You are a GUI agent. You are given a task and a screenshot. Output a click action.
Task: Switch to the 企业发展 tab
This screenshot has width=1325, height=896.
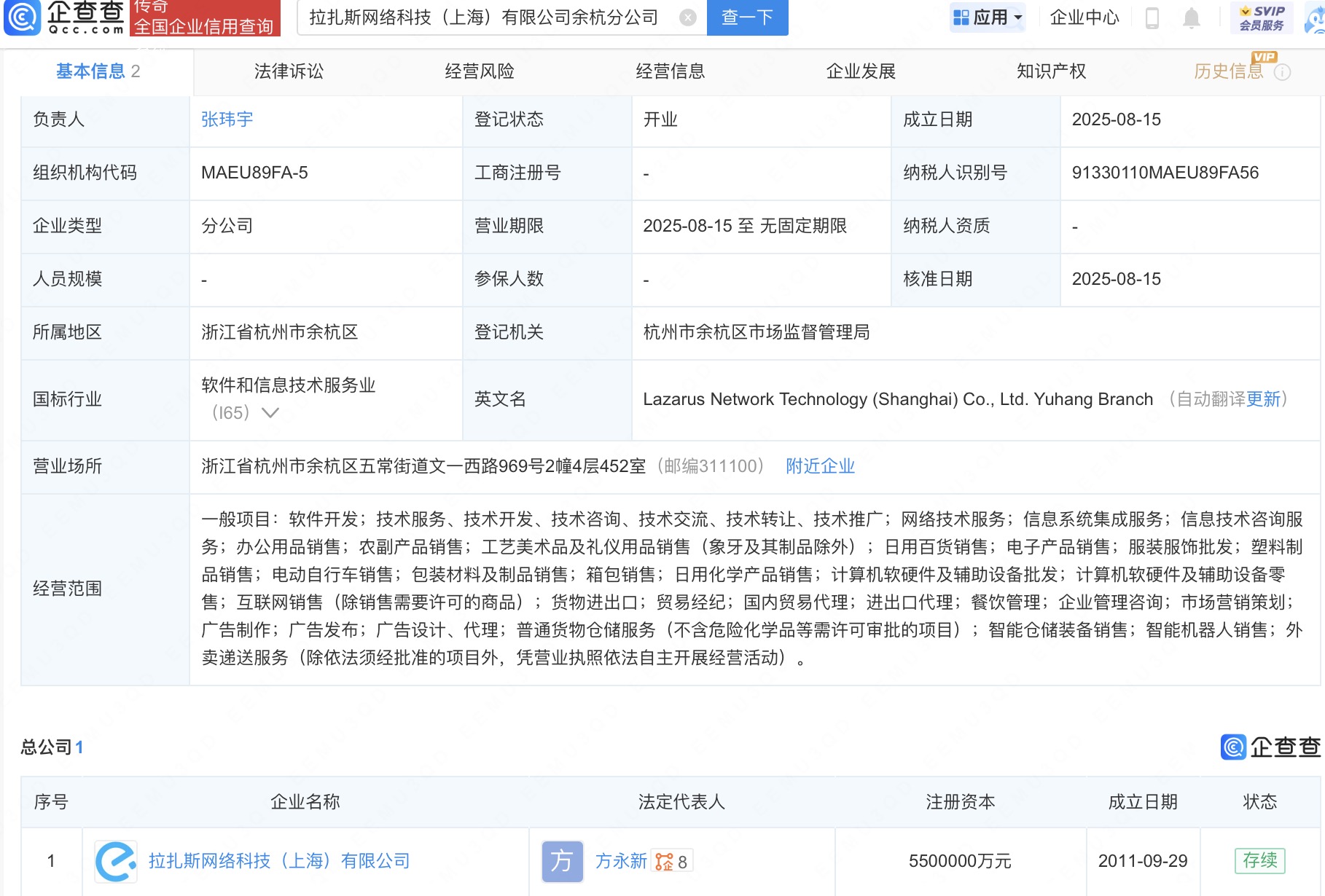click(x=861, y=71)
